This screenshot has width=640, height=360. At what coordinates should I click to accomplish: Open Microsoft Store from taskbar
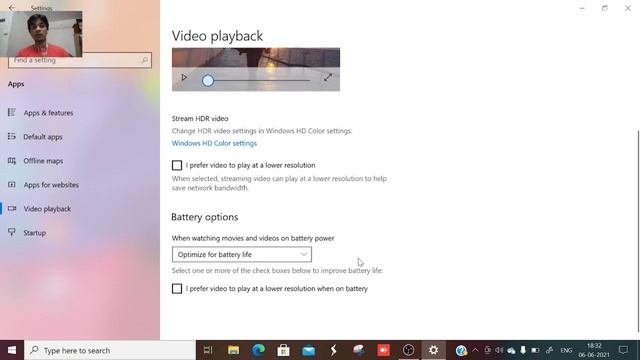[x=283, y=350]
